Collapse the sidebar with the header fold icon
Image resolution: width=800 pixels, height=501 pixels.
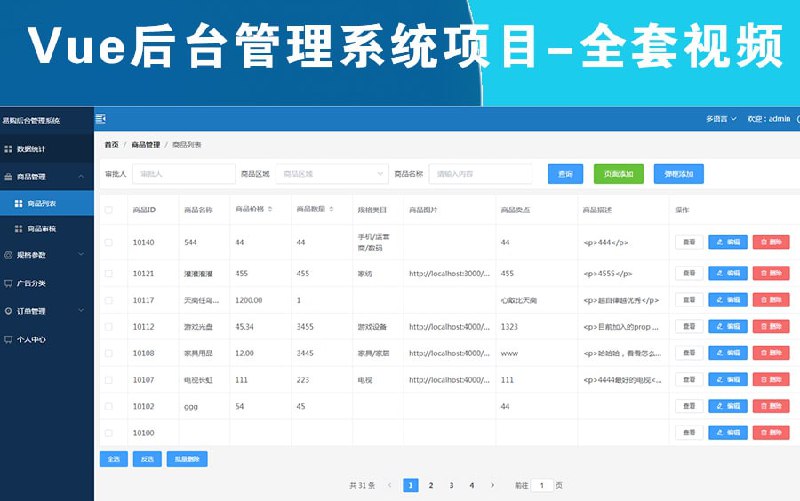(101, 119)
